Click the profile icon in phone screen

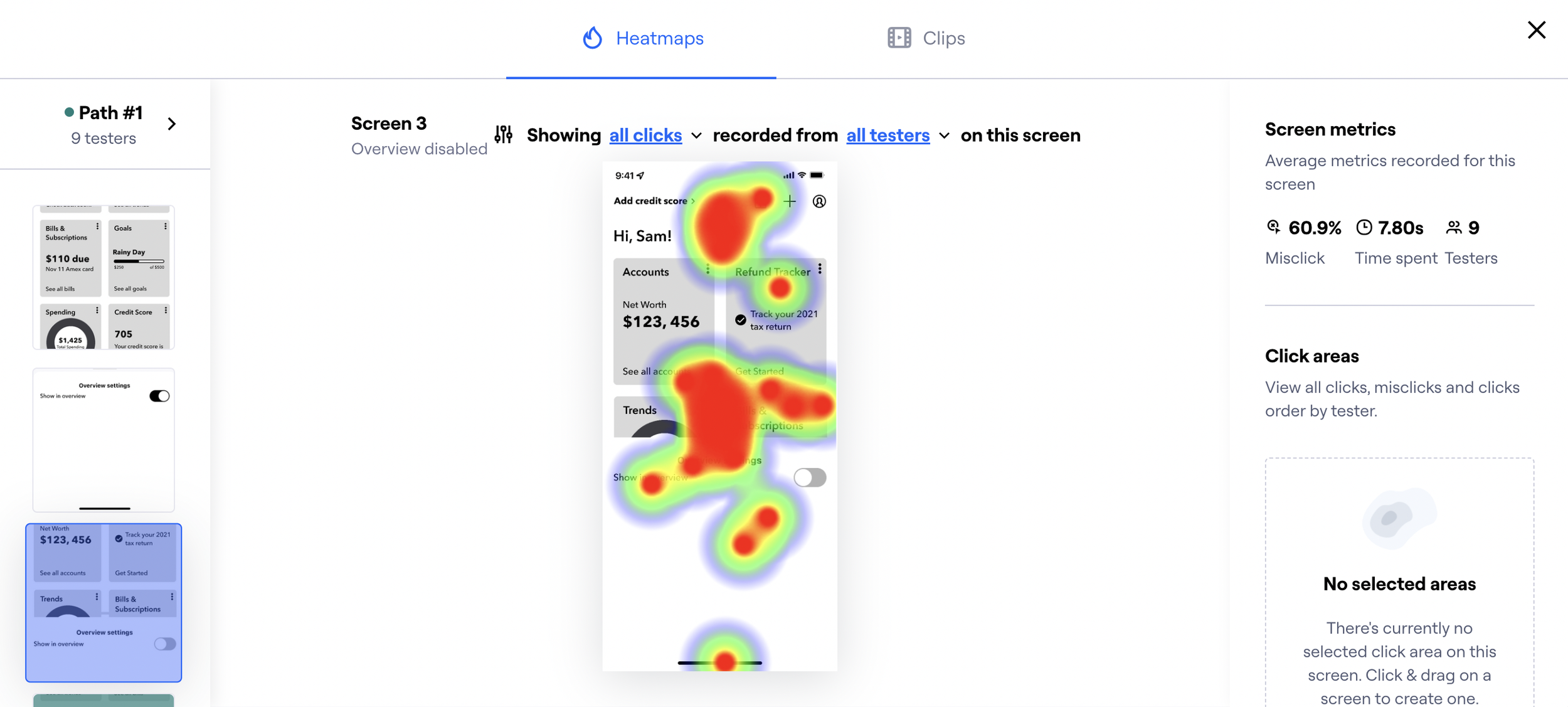[819, 201]
